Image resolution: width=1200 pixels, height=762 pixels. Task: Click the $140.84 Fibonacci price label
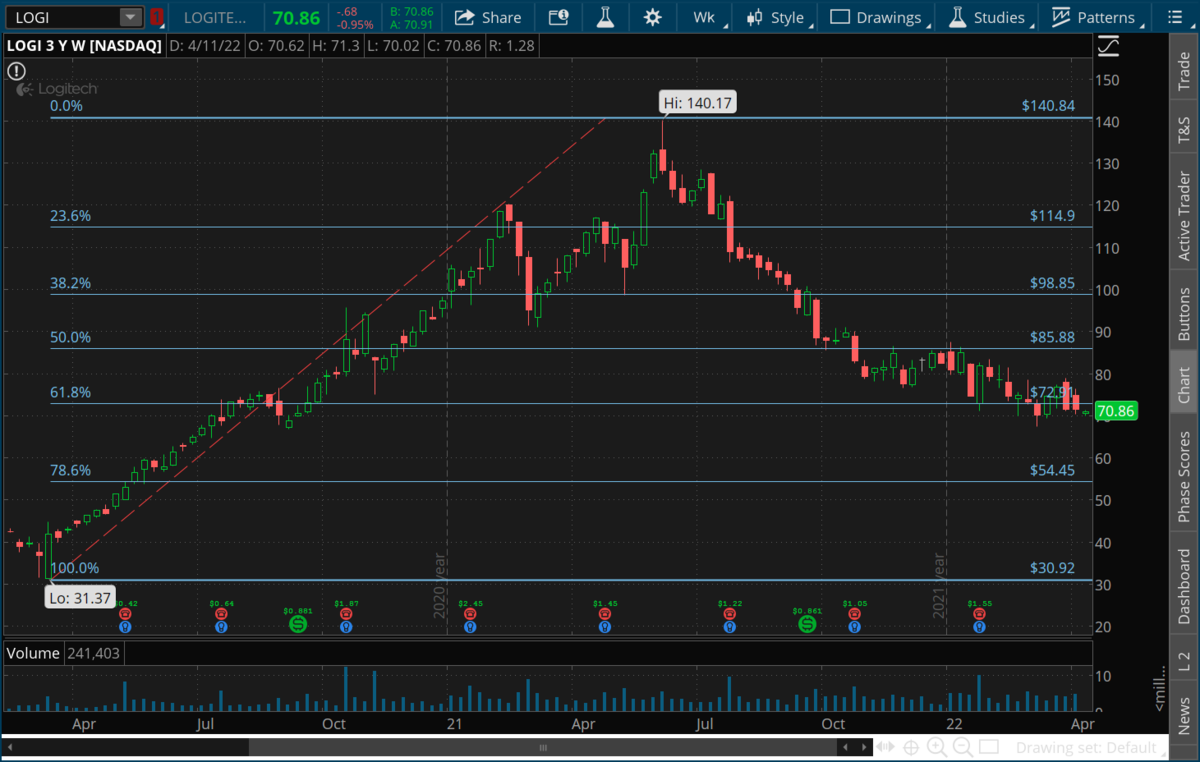1048,105
